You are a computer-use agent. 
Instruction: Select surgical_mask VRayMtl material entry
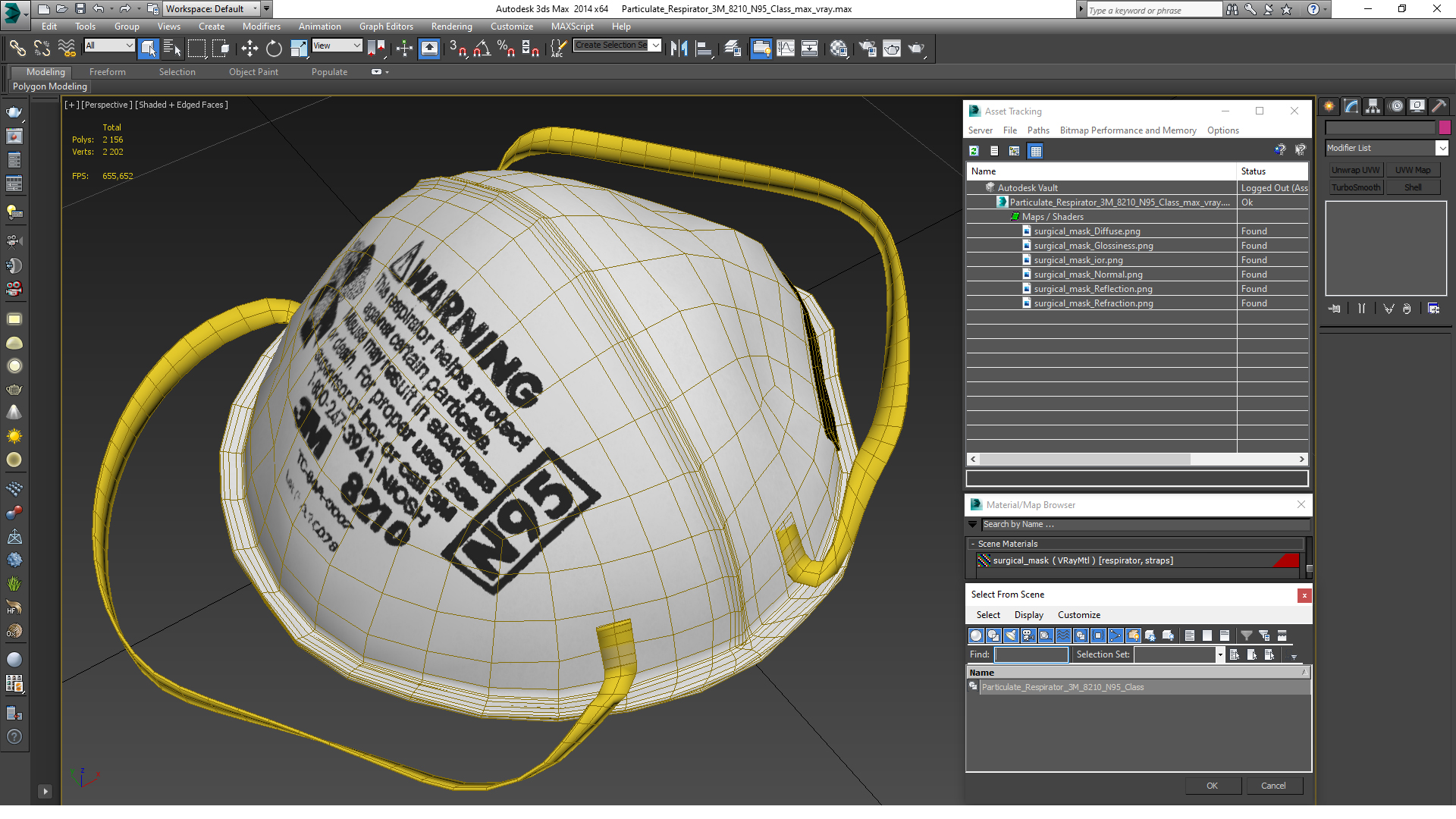tap(1137, 560)
